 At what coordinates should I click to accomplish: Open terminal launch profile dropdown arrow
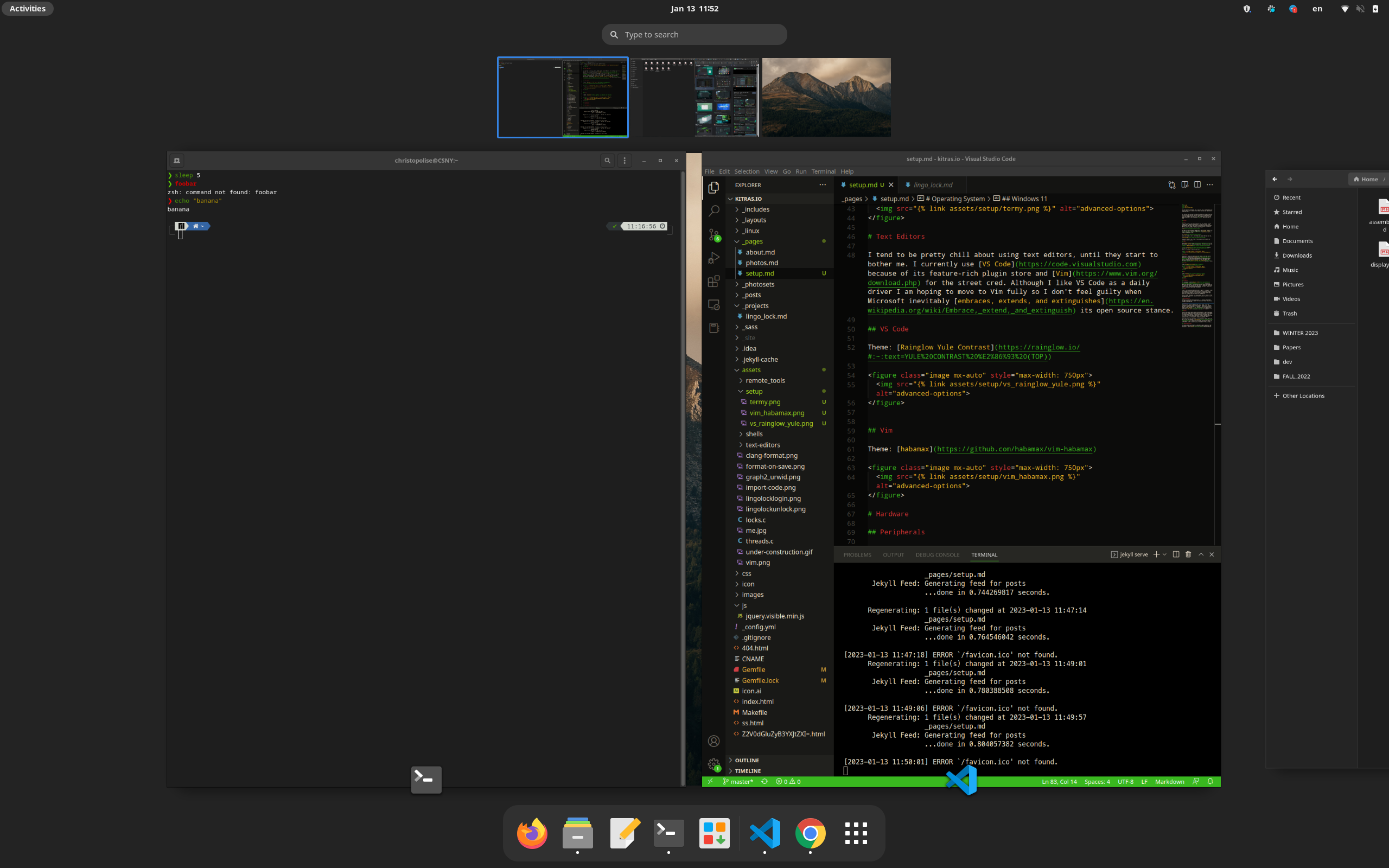pyautogui.click(x=1164, y=554)
